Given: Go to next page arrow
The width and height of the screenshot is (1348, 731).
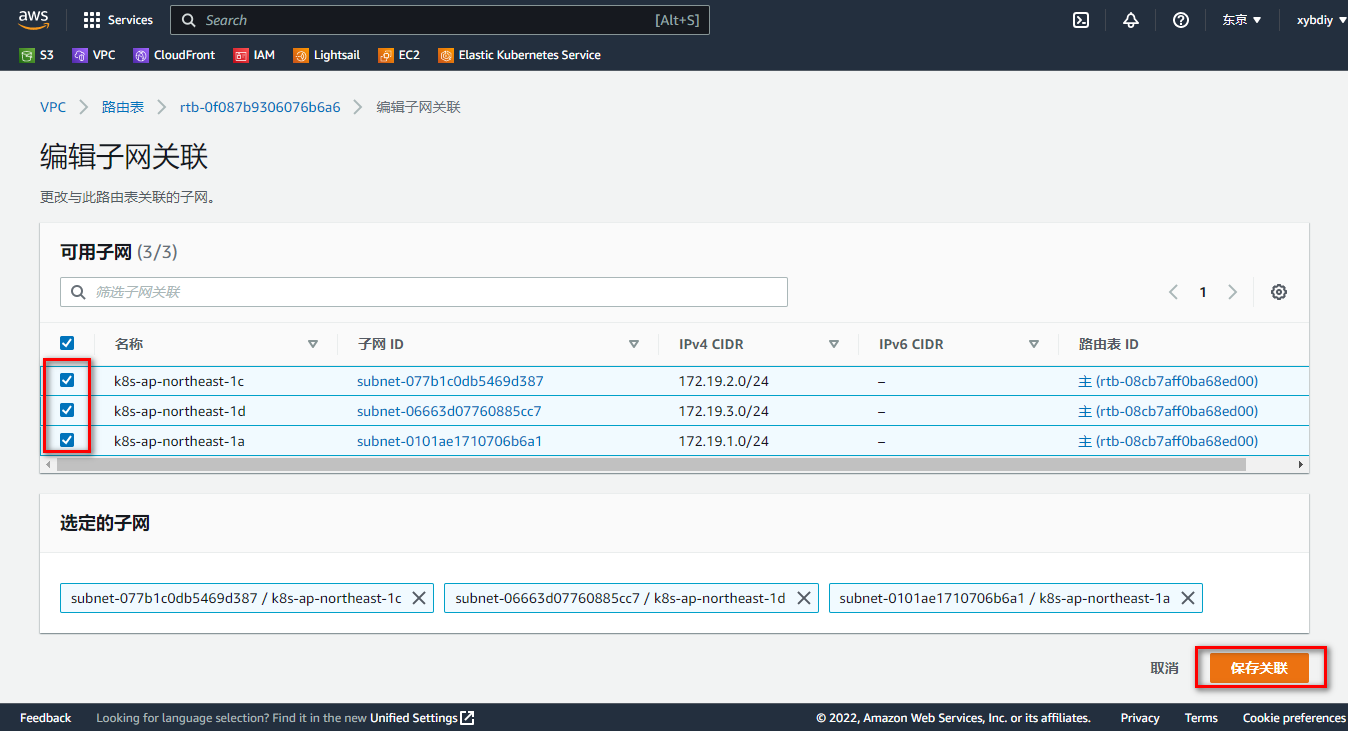Looking at the screenshot, I should tap(1233, 292).
